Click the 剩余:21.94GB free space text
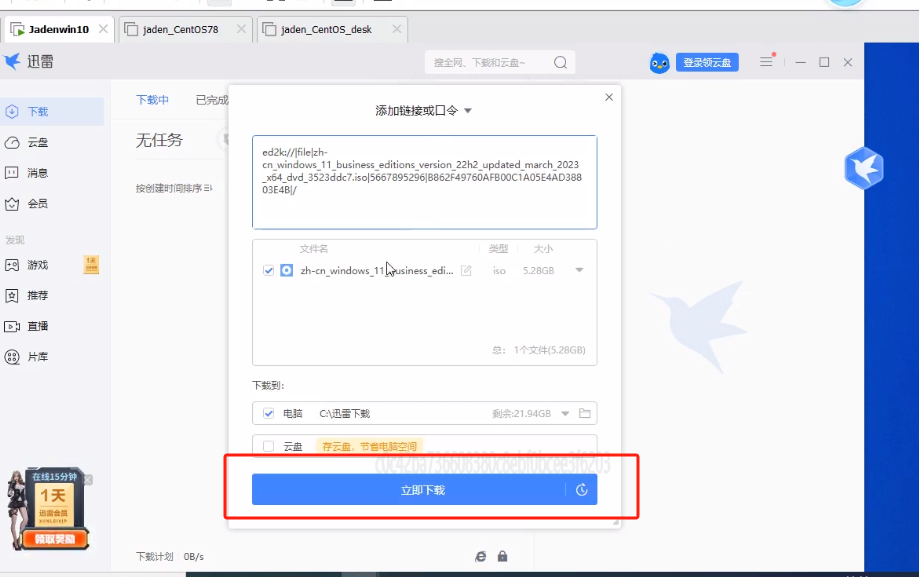919x577 pixels. [522, 413]
